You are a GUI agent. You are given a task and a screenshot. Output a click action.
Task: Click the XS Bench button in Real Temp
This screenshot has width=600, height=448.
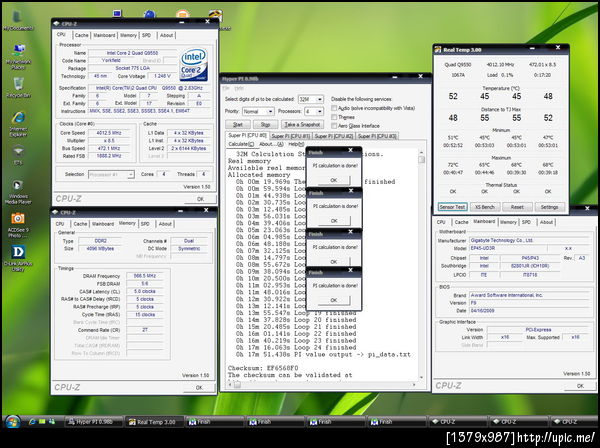(484, 207)
